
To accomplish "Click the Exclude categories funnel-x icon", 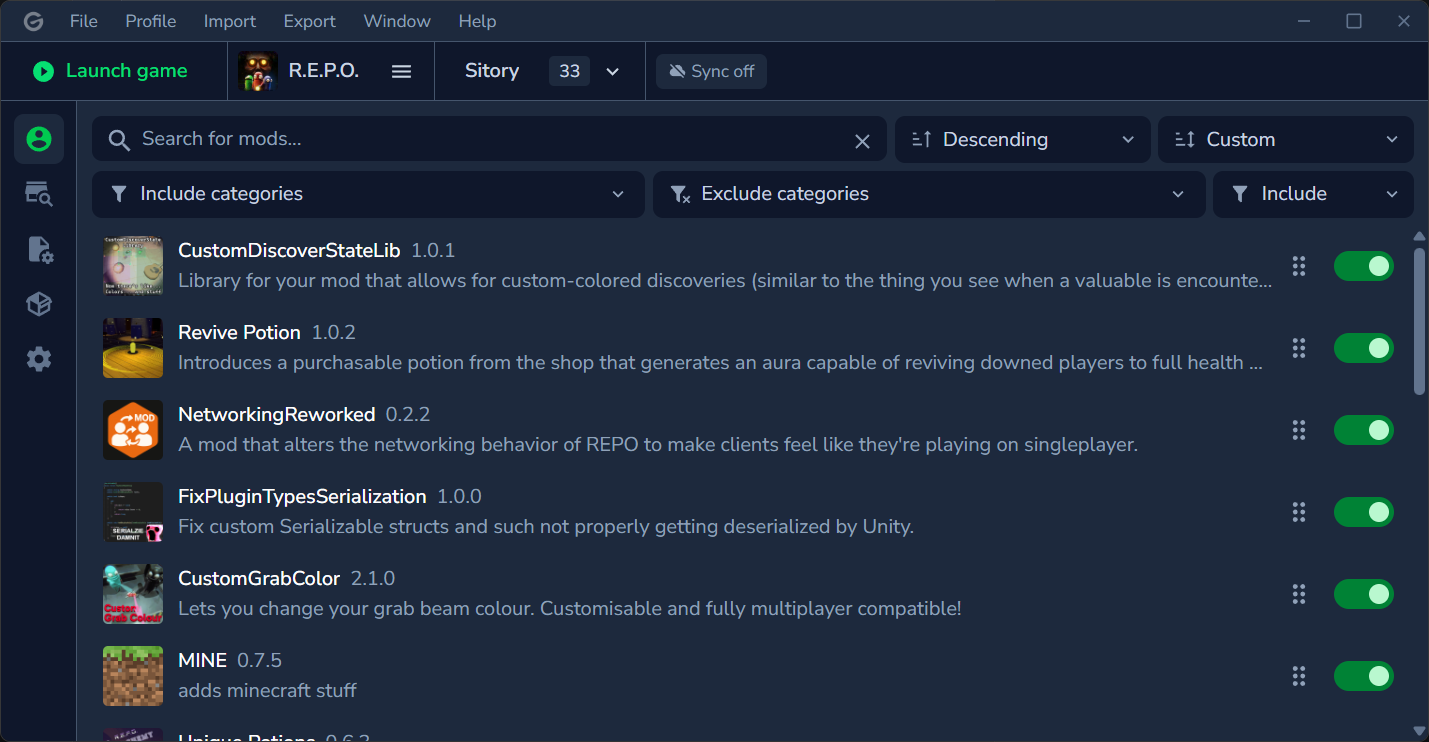I will (x=680, y=194).
